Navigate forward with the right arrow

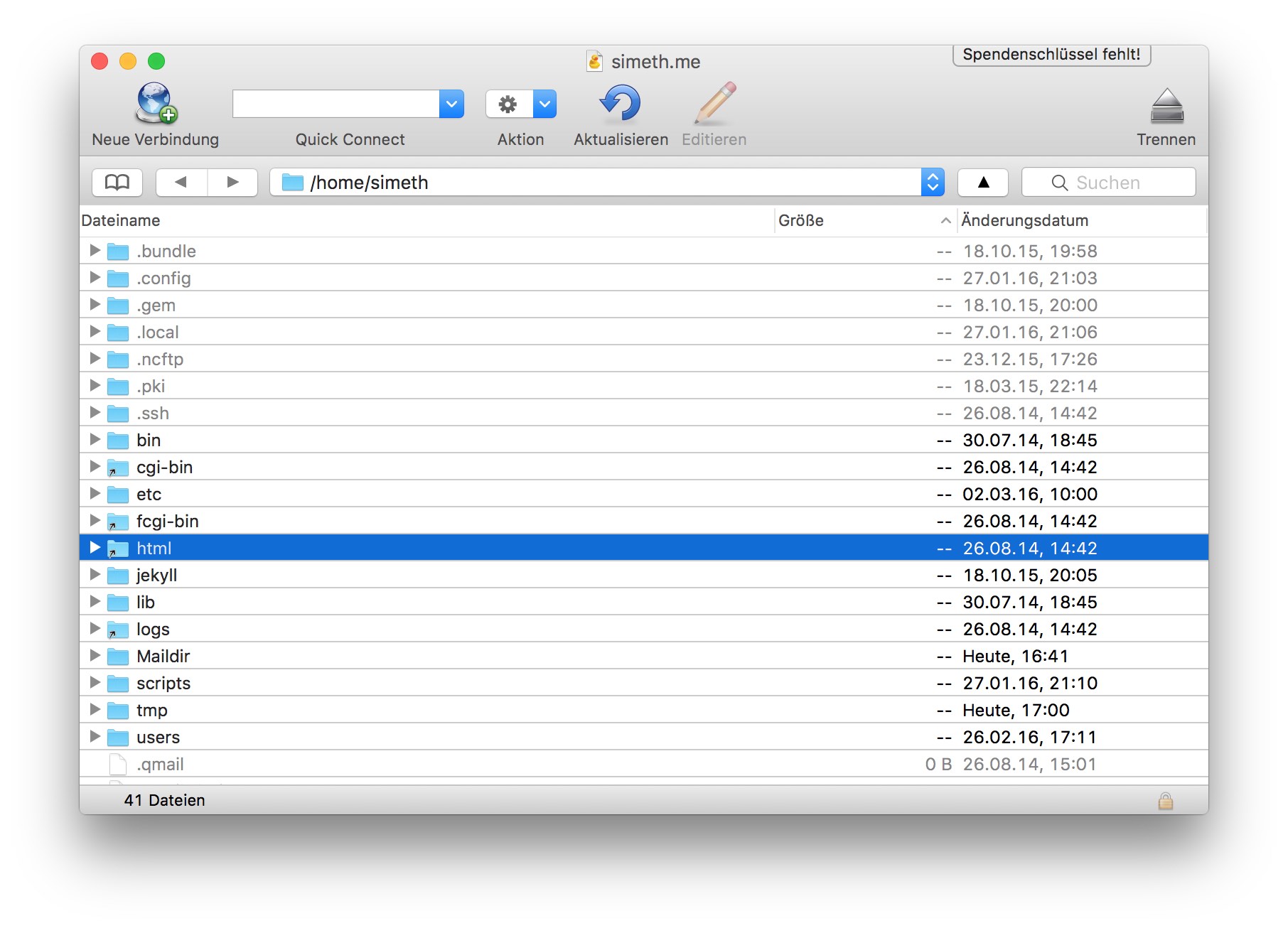[x=232, y=183]
